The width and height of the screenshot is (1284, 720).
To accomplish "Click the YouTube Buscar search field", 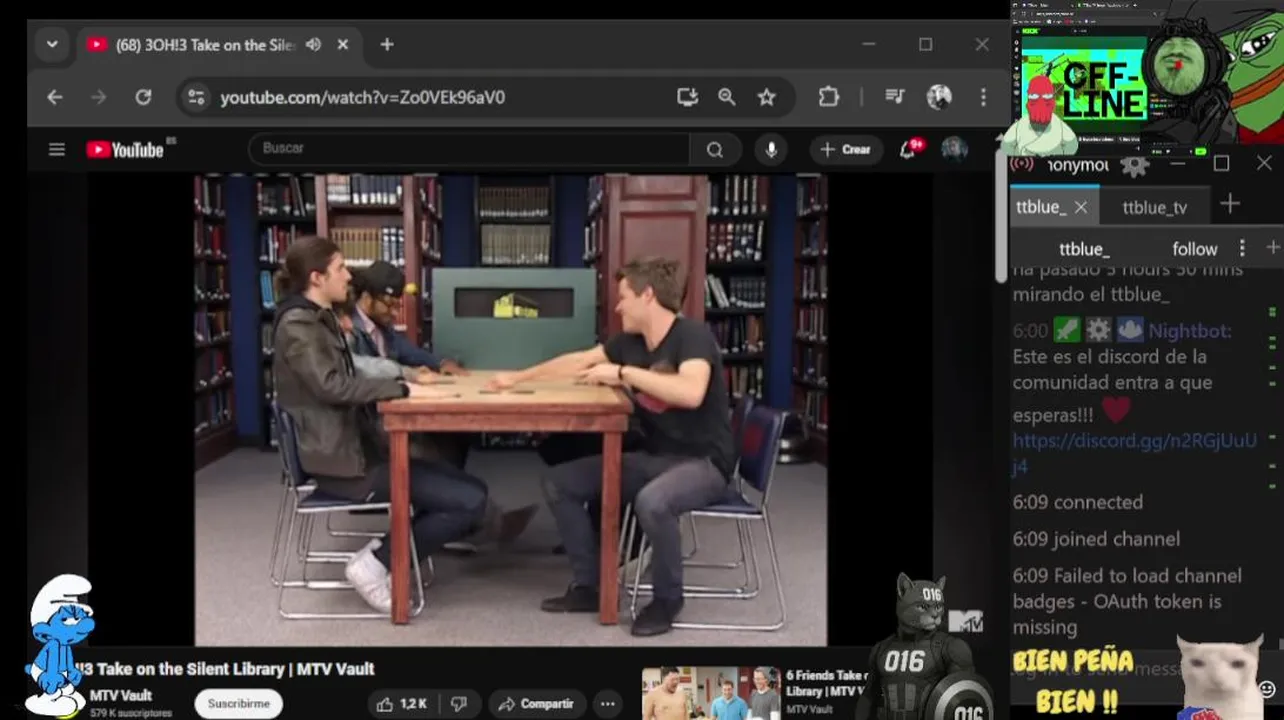I will [468, 149].
